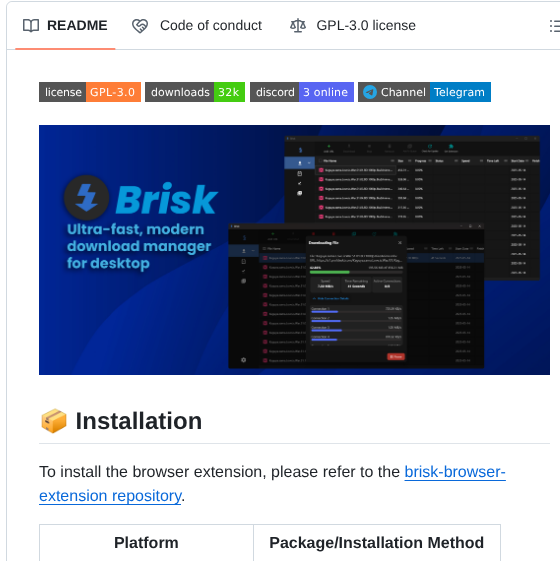This screenshot has width=560, height=561.
Task: Click the Code of conduct heart icon
Action: (x=140, y=26)
